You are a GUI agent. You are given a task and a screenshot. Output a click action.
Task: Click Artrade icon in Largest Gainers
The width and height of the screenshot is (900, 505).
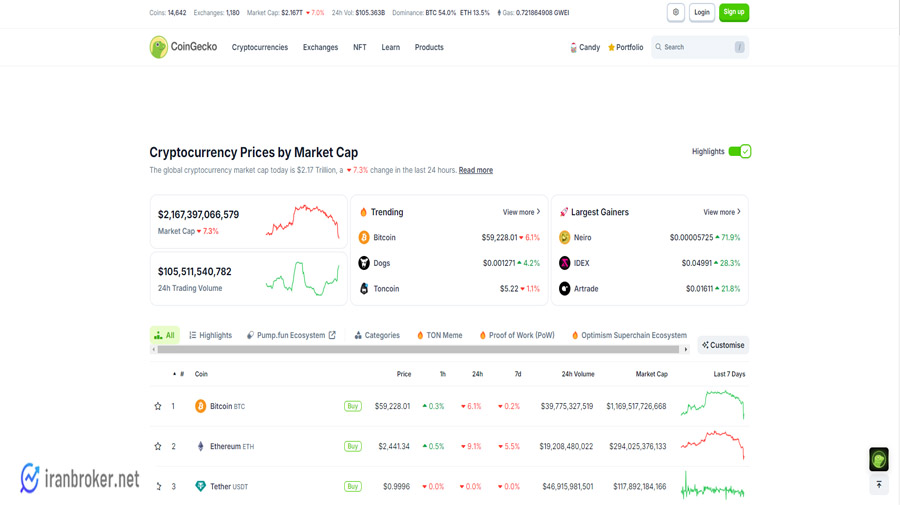pyautogui.click(x=565, y=289)
